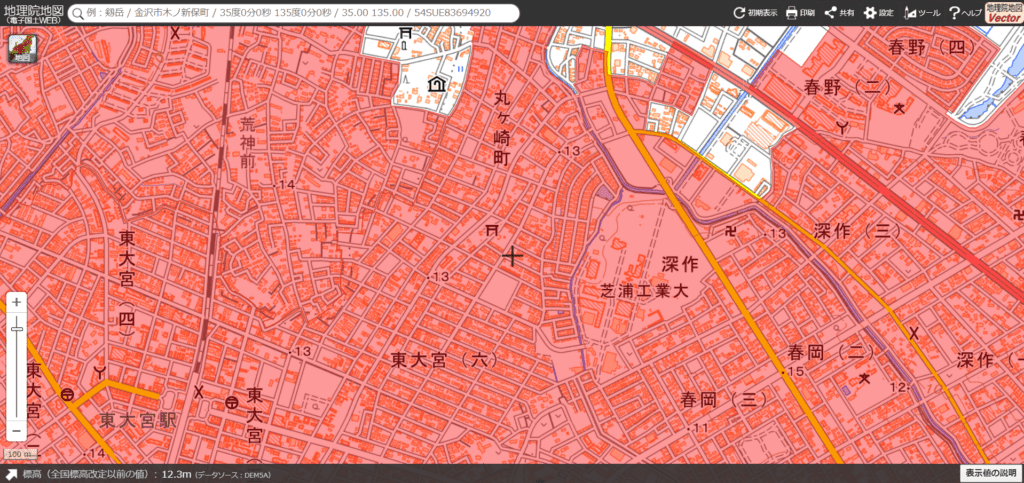Open the map layer selector (地図) icon
The image size is (1024, 483).
(22, 49)
